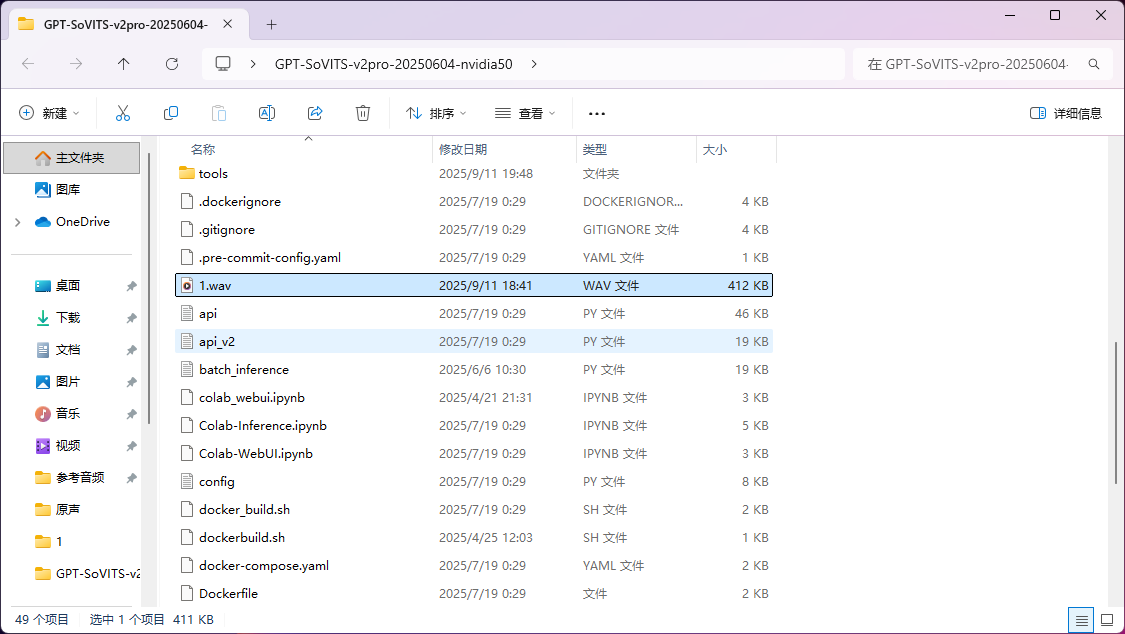Unpin 视频 using its pin icon
1125x634 pixels.
pos(131,446)
